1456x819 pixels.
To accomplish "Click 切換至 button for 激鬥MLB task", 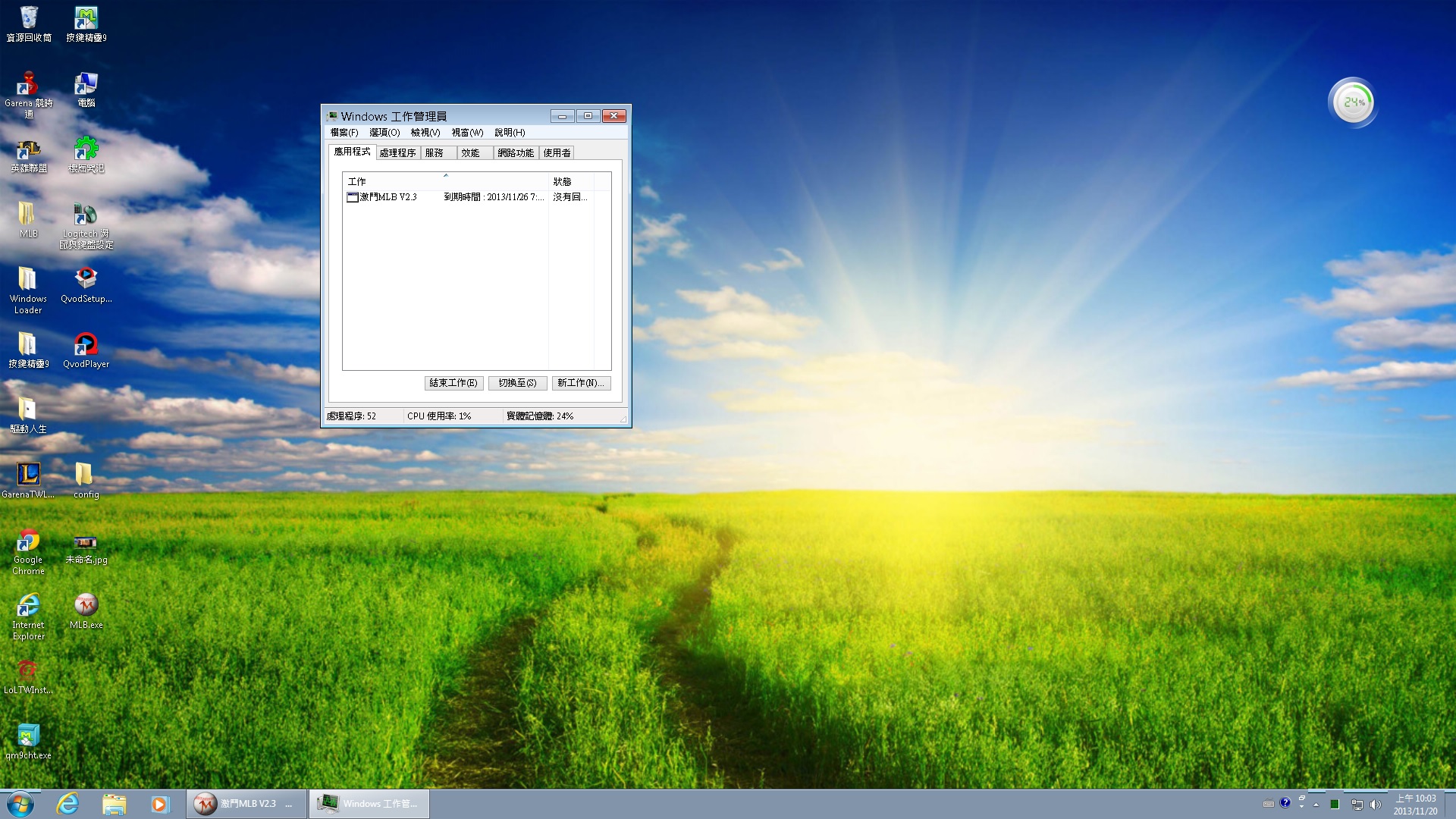I will coord(516,383).
